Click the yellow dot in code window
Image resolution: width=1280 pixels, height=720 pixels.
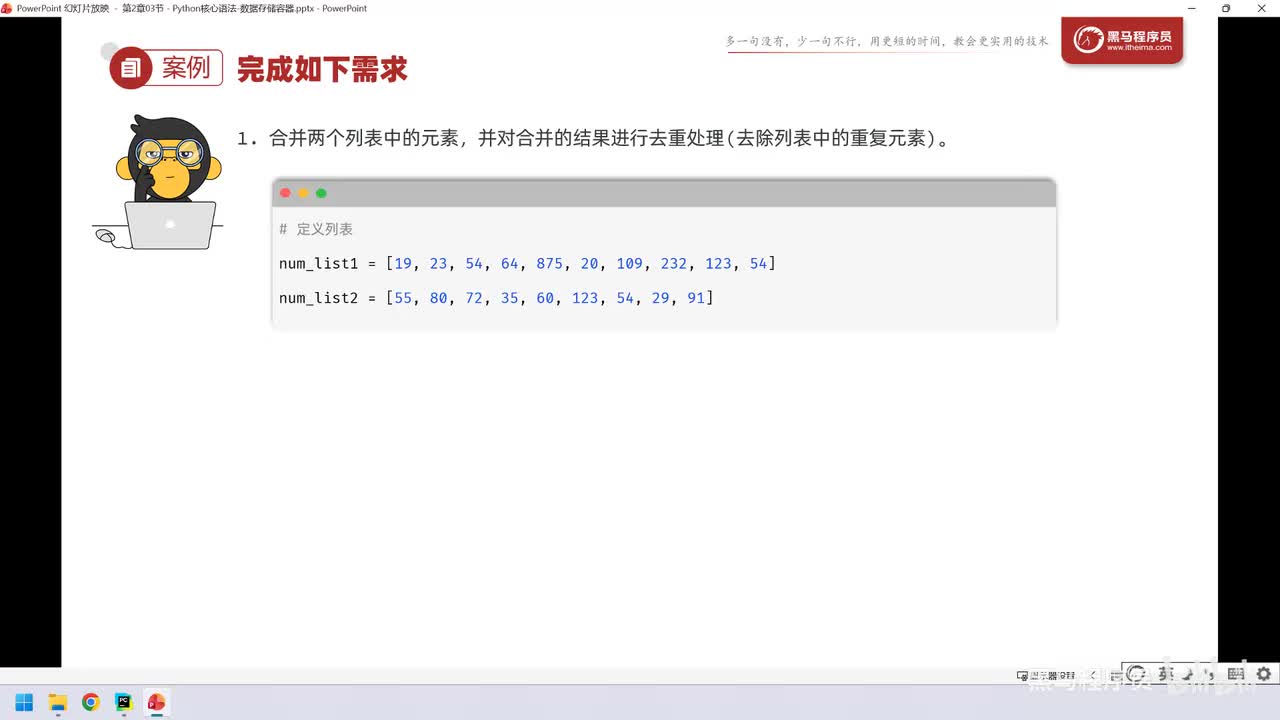coord(303,193)
